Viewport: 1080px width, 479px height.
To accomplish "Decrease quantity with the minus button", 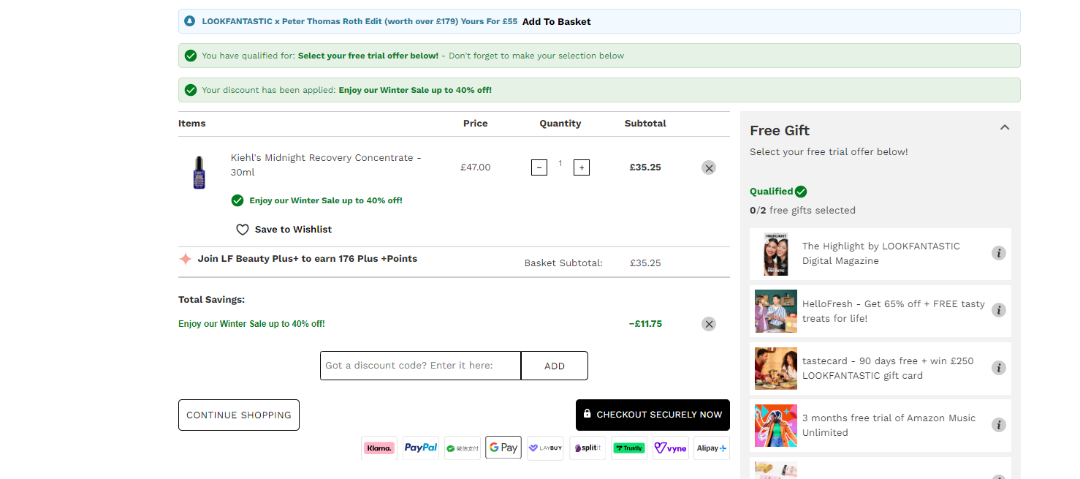I will [x=539, y=168].
